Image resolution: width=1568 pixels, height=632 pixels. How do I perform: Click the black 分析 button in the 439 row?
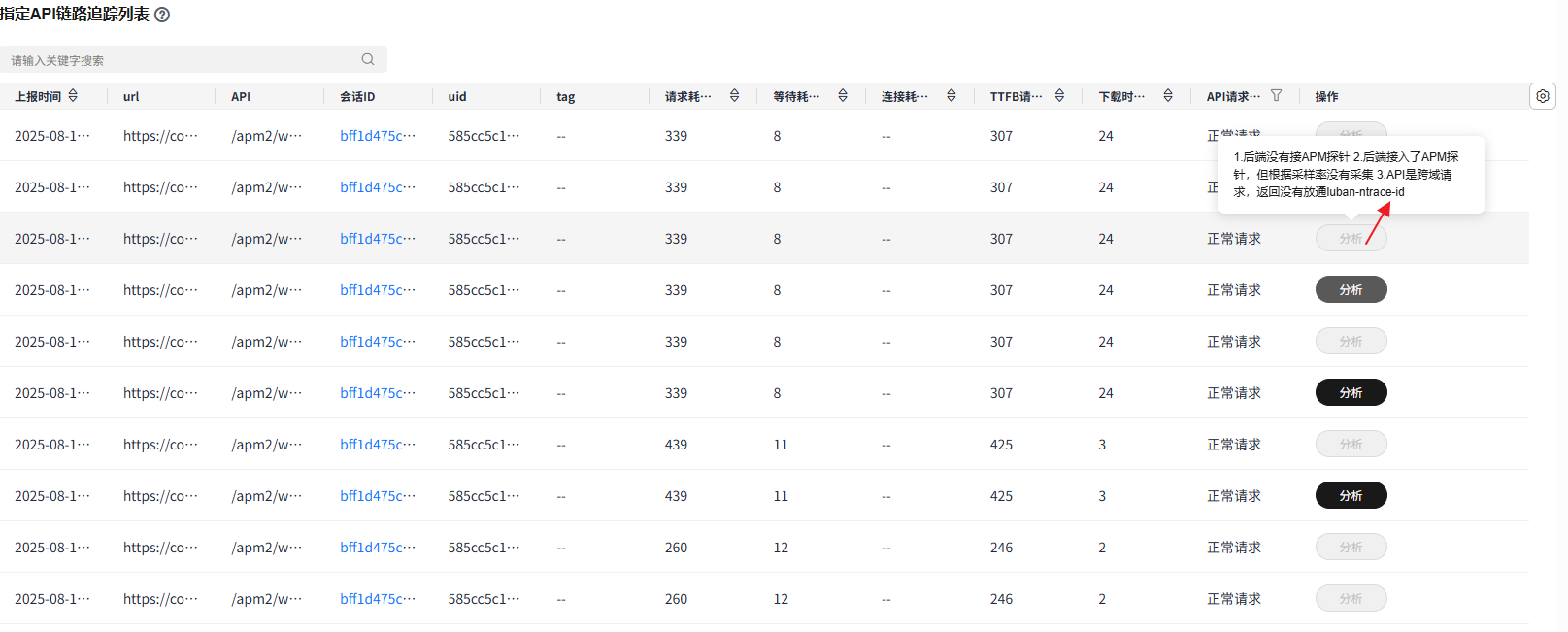(1351, 496)
